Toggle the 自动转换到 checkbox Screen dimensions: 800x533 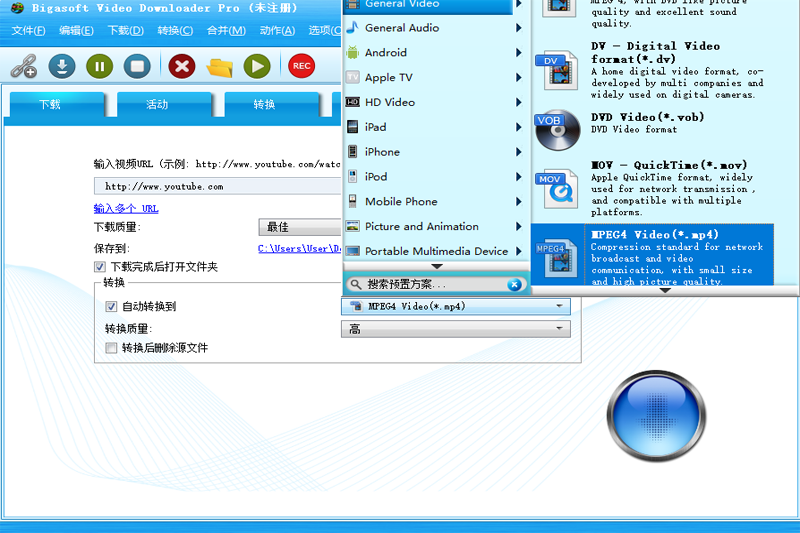tap(111, 307)
